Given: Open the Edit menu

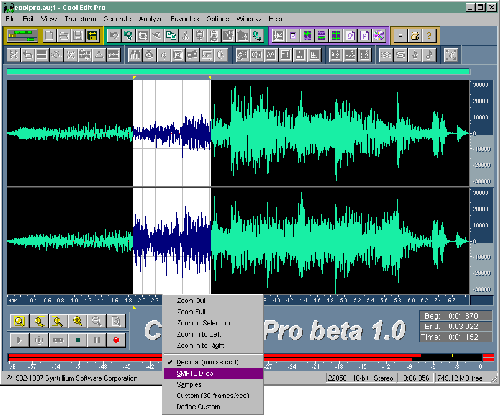Looking at the screenshot, I should (x=28, y=19).
